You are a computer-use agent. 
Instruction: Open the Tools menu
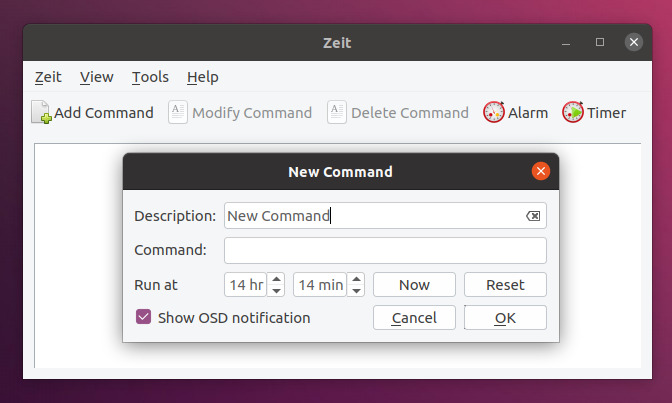[x=150, y=77]
